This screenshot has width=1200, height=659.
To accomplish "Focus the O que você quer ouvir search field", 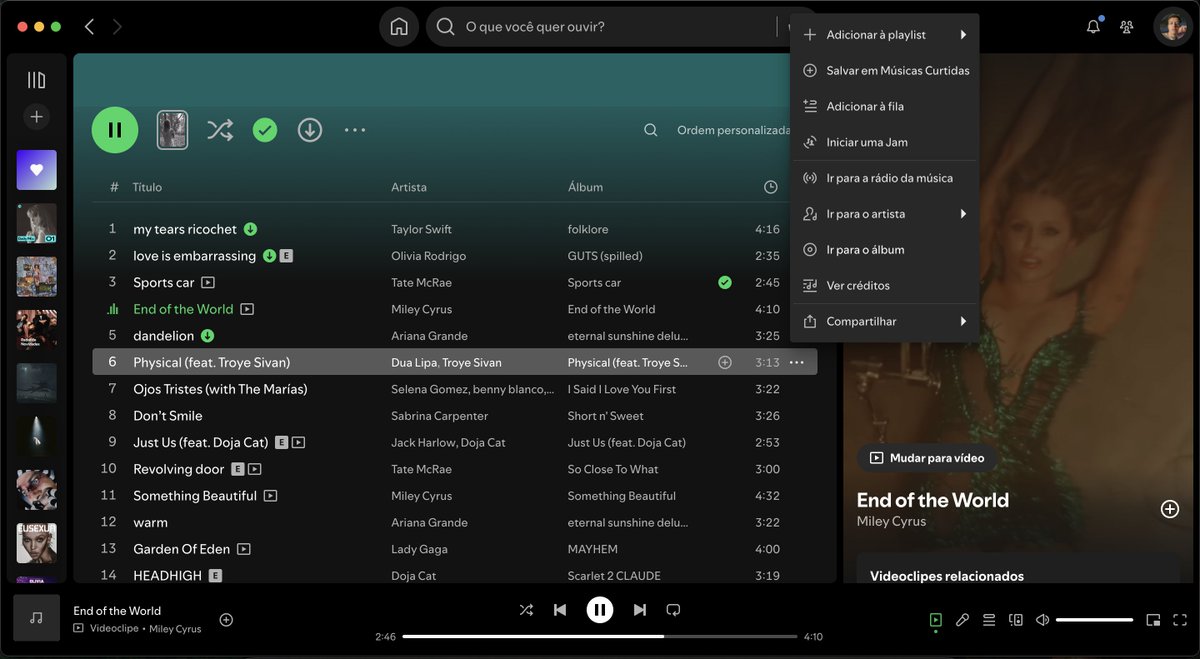I will pyautogui.click(x=600, y=27).
